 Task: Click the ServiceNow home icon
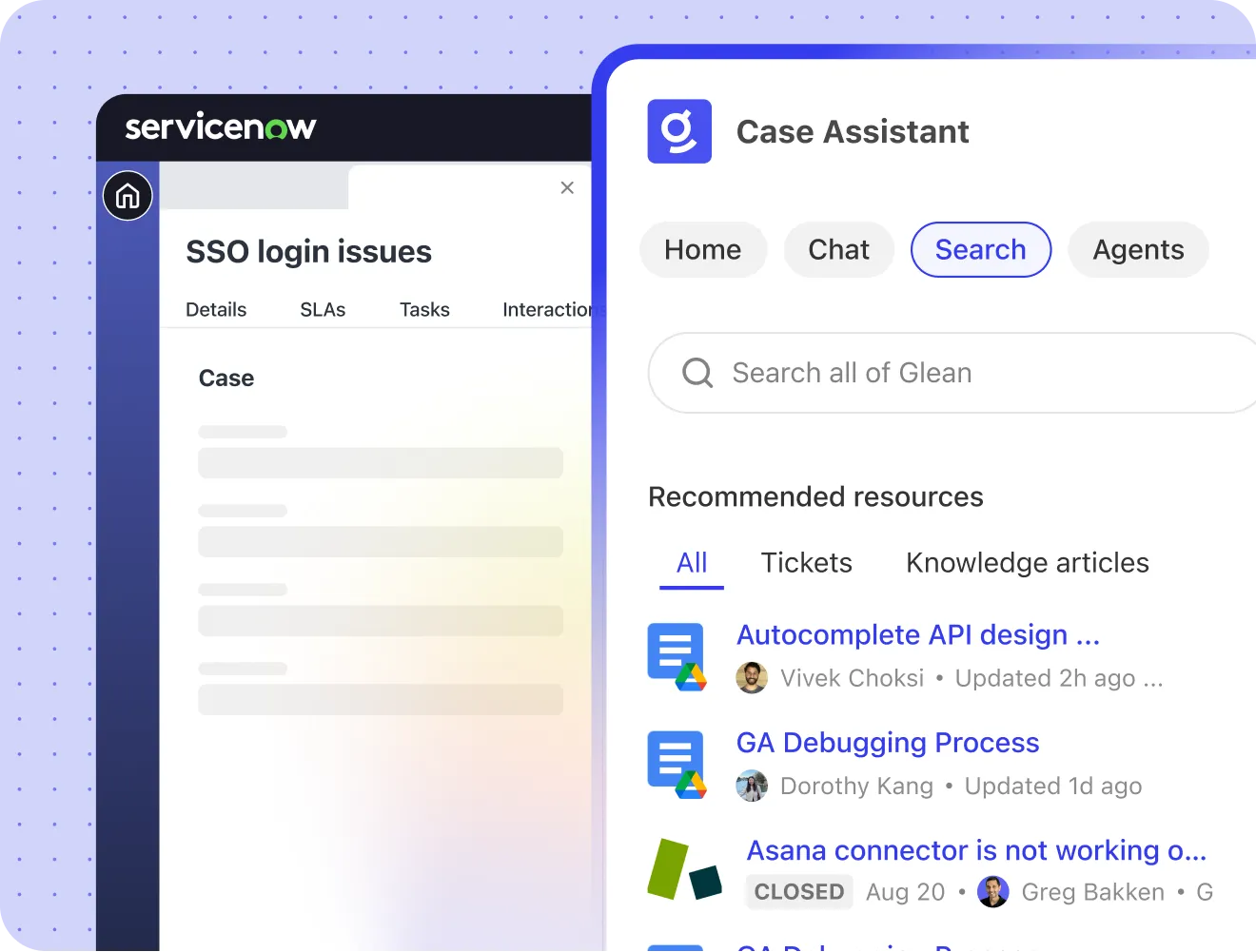coord(128,196)
